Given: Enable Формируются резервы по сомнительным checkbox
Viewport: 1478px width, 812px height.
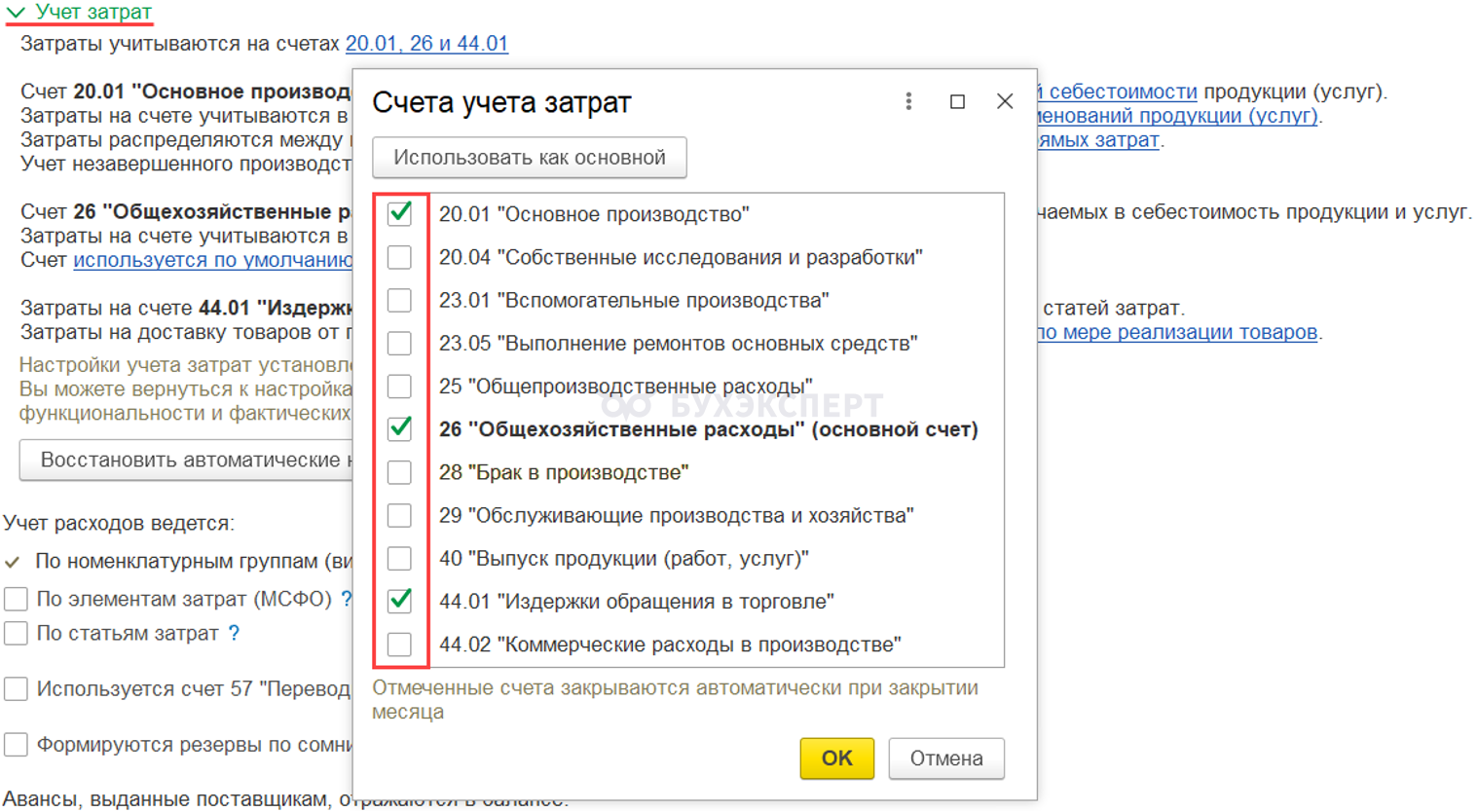Looking at the screenshot, I should coord(16,745).
